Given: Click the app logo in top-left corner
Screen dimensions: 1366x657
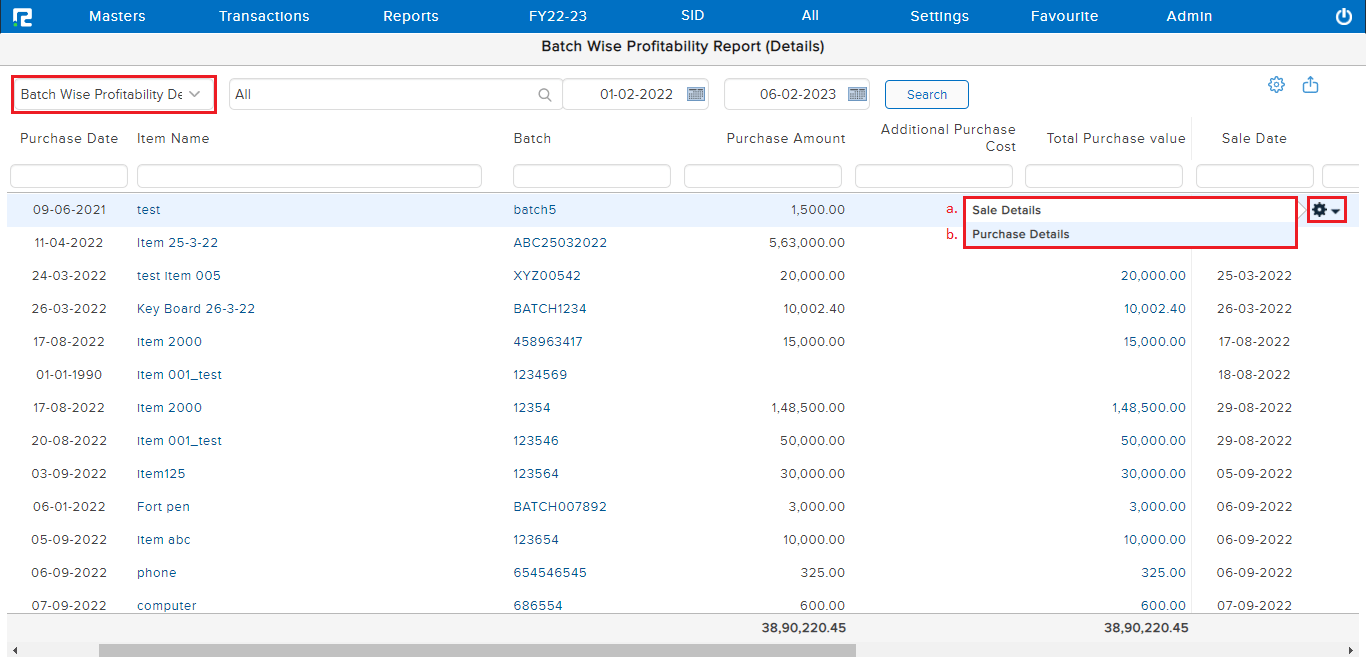Looking at the screenshot, I should pyautogui.click(x=22, y=16).
